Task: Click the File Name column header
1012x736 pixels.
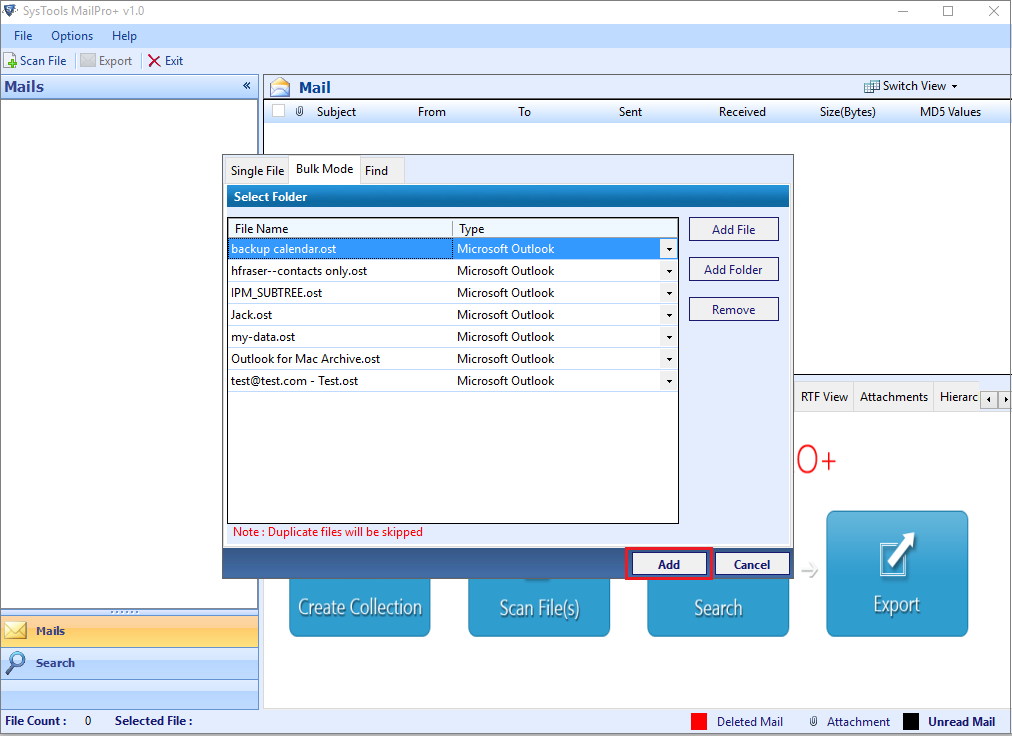Action: pyautogui.click(x=340, y=229)
